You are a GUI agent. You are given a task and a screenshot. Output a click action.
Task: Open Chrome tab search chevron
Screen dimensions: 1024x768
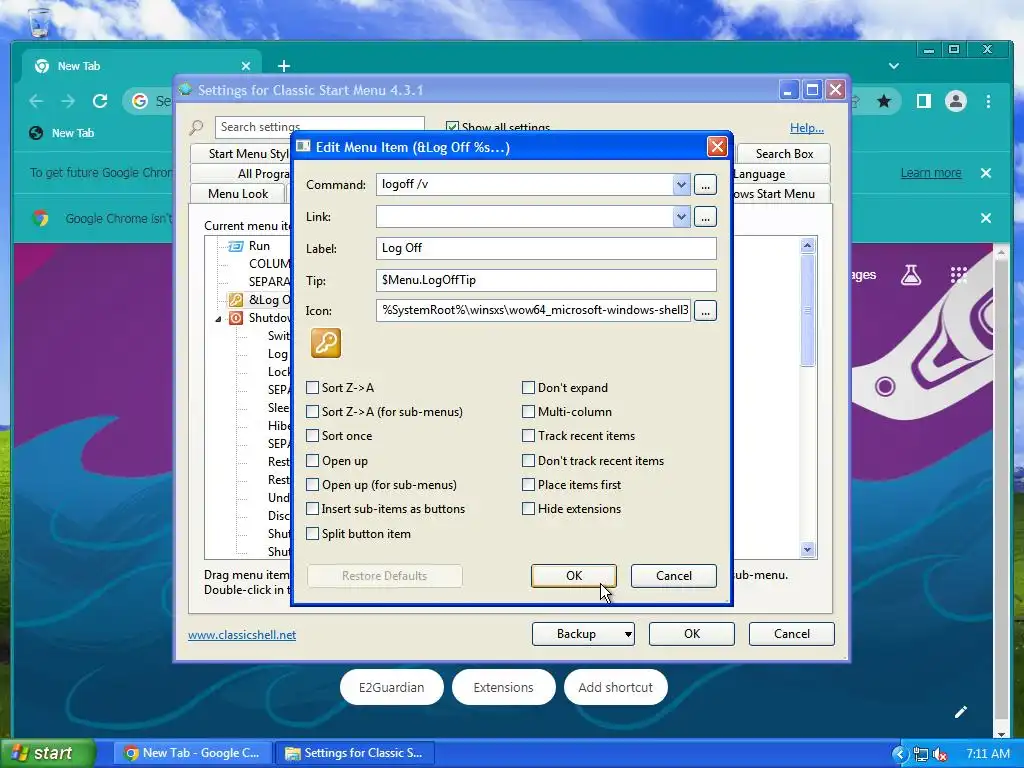click(894, 66)
